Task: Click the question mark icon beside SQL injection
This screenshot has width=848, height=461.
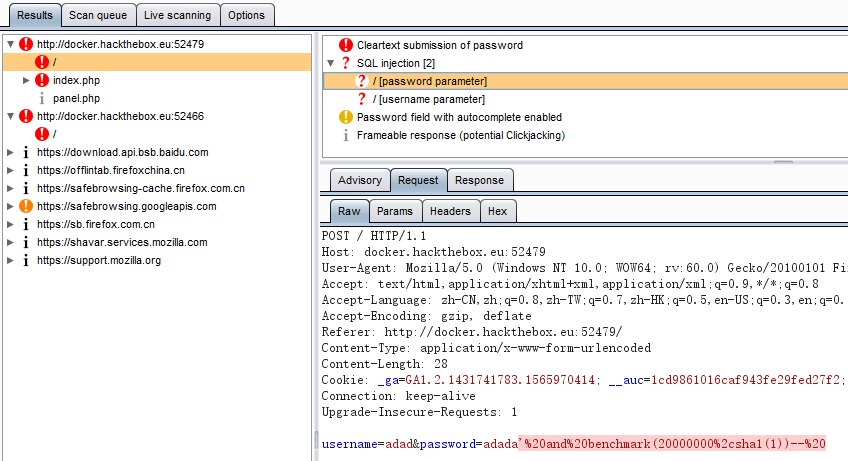Action: [346, 63]
